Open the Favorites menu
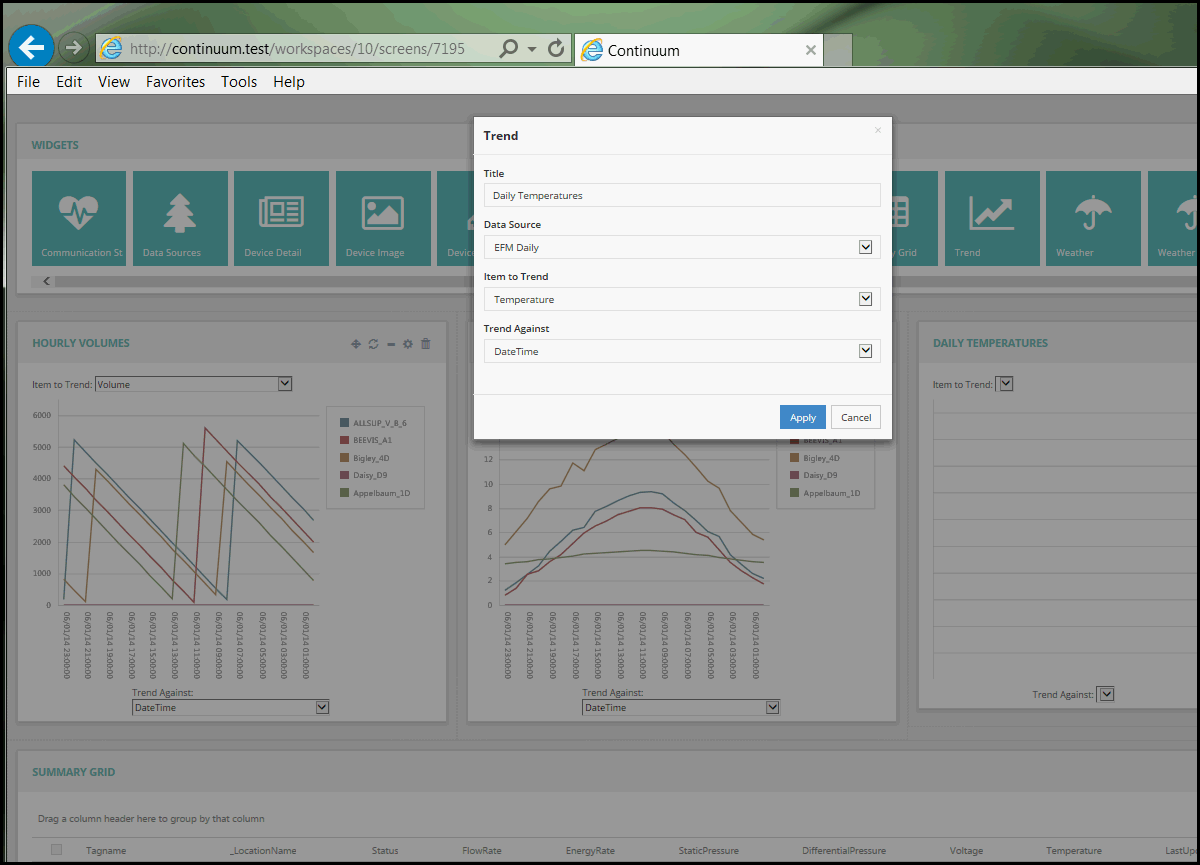Image resolution: width=1200 pixels, height=865 pixels. pos(175,82)
